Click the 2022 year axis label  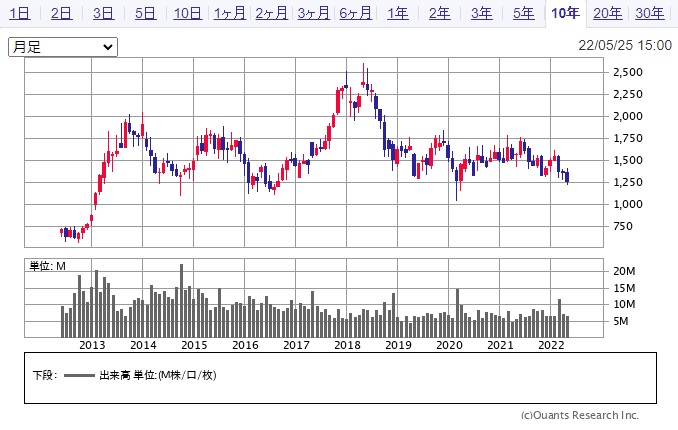pyautogui.click(x=551, y=345)
